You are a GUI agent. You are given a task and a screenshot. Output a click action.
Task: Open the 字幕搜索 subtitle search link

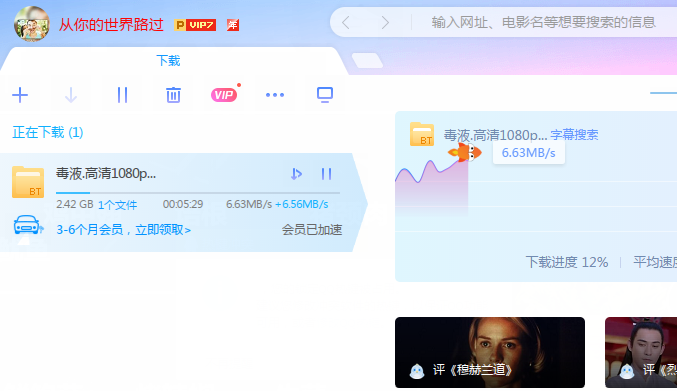574,135
